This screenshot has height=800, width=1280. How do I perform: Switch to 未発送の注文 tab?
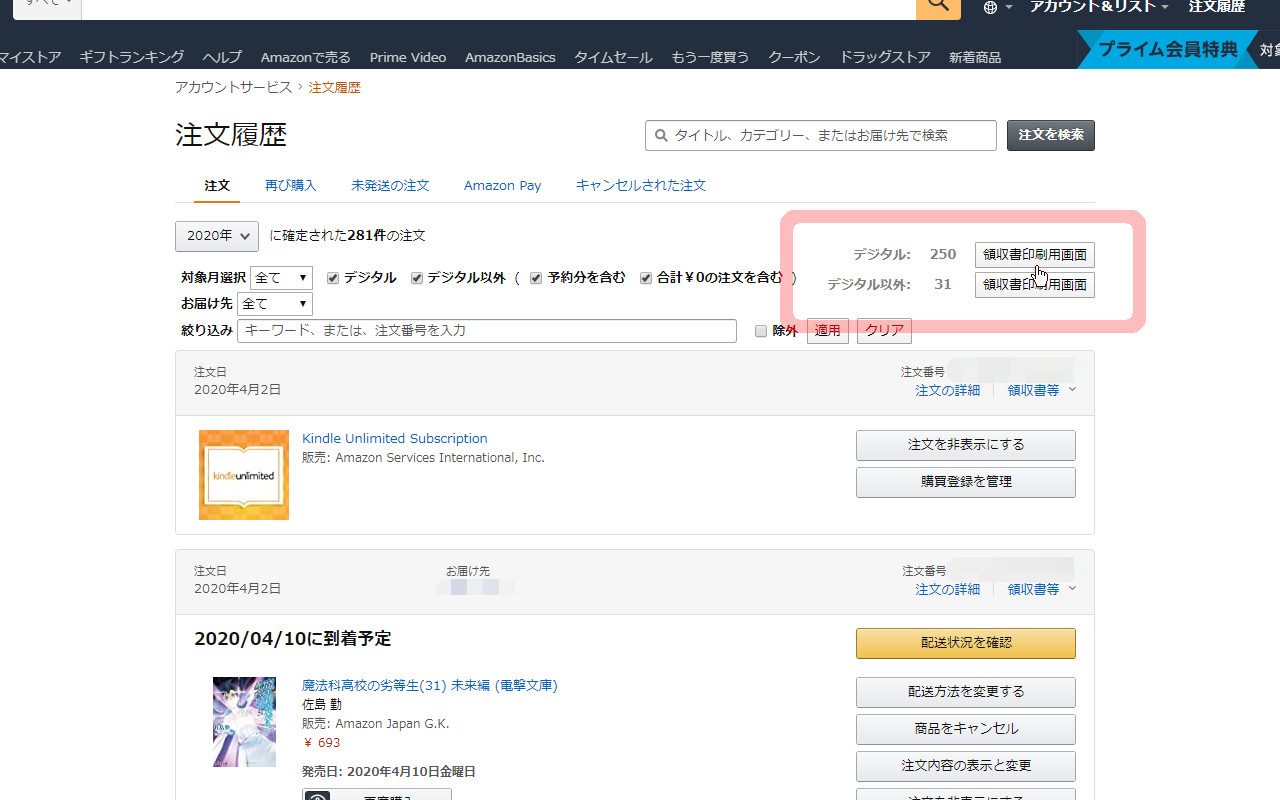point(390,186)
